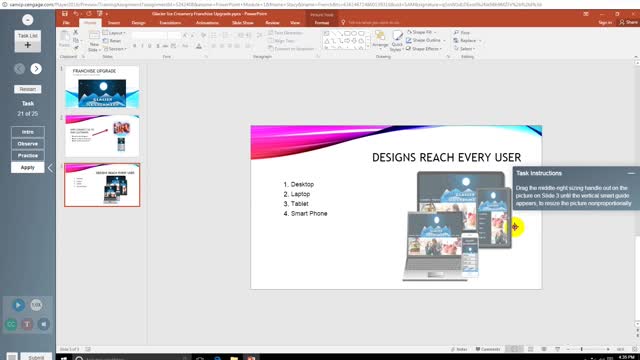Click Sign in link
The height and width of the screenshot is (360, 640).
pos(605,22)
